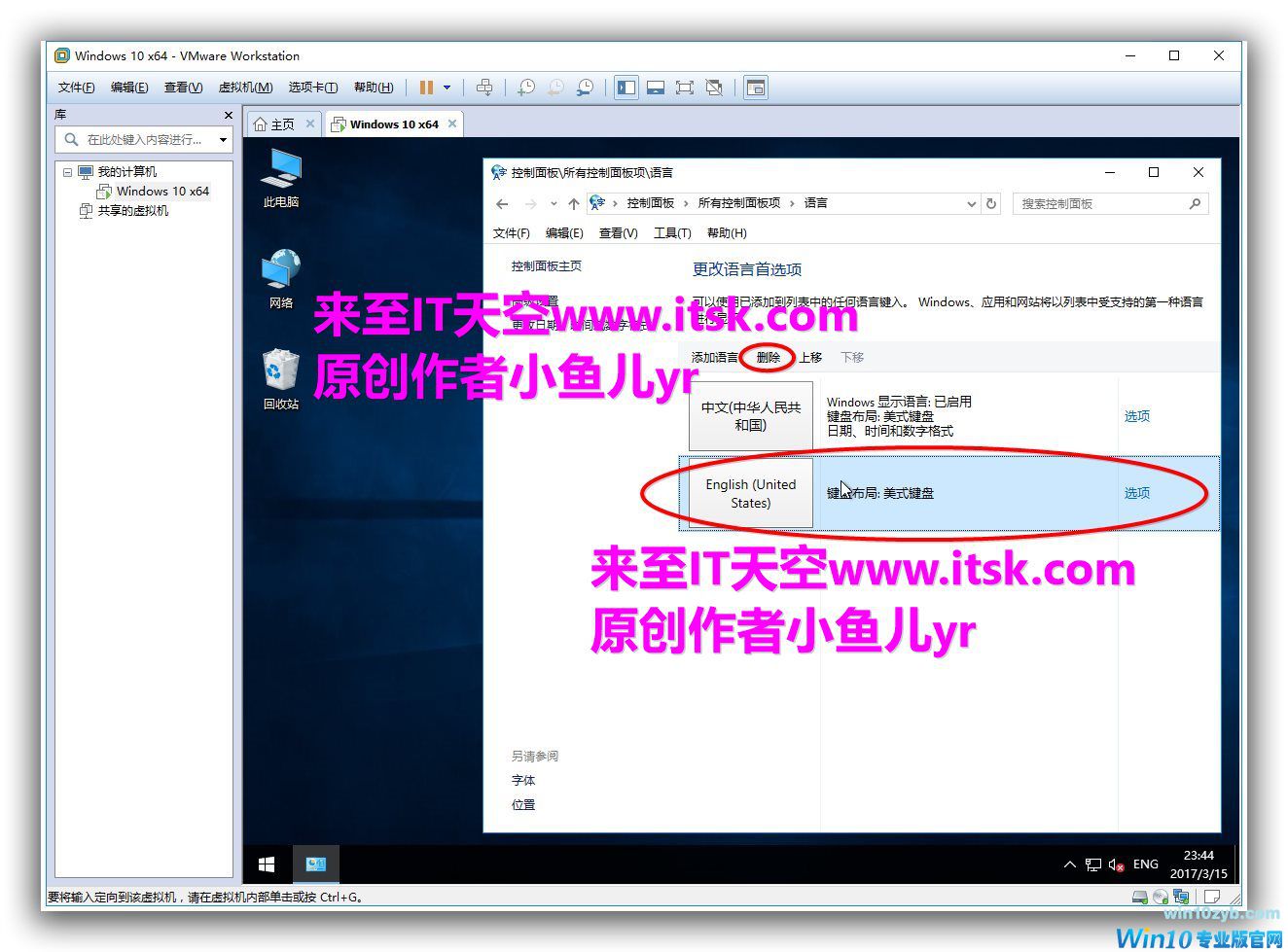1288x952 pixels.
Task: Open VMware 编辑(E) menu
Action: pyautogui.click(x=129, y=88)
